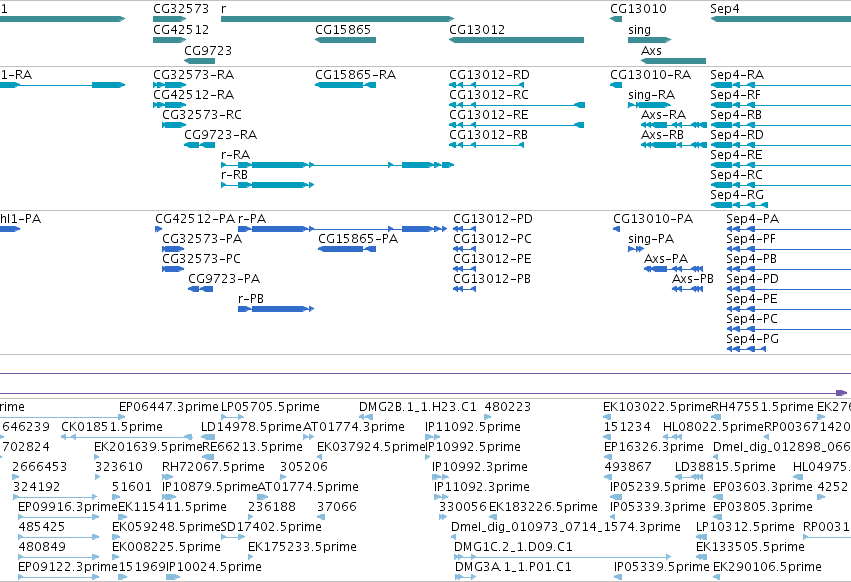Select transcript r-RB label
The height and width of the screenshot is (582, 851).
coord(234,175)
